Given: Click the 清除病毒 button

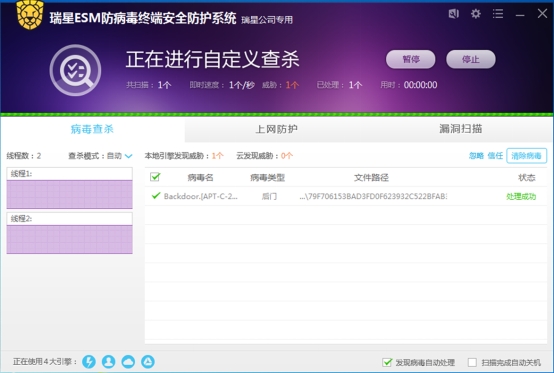Looking at the screenshot, I should tap(526, 156).
